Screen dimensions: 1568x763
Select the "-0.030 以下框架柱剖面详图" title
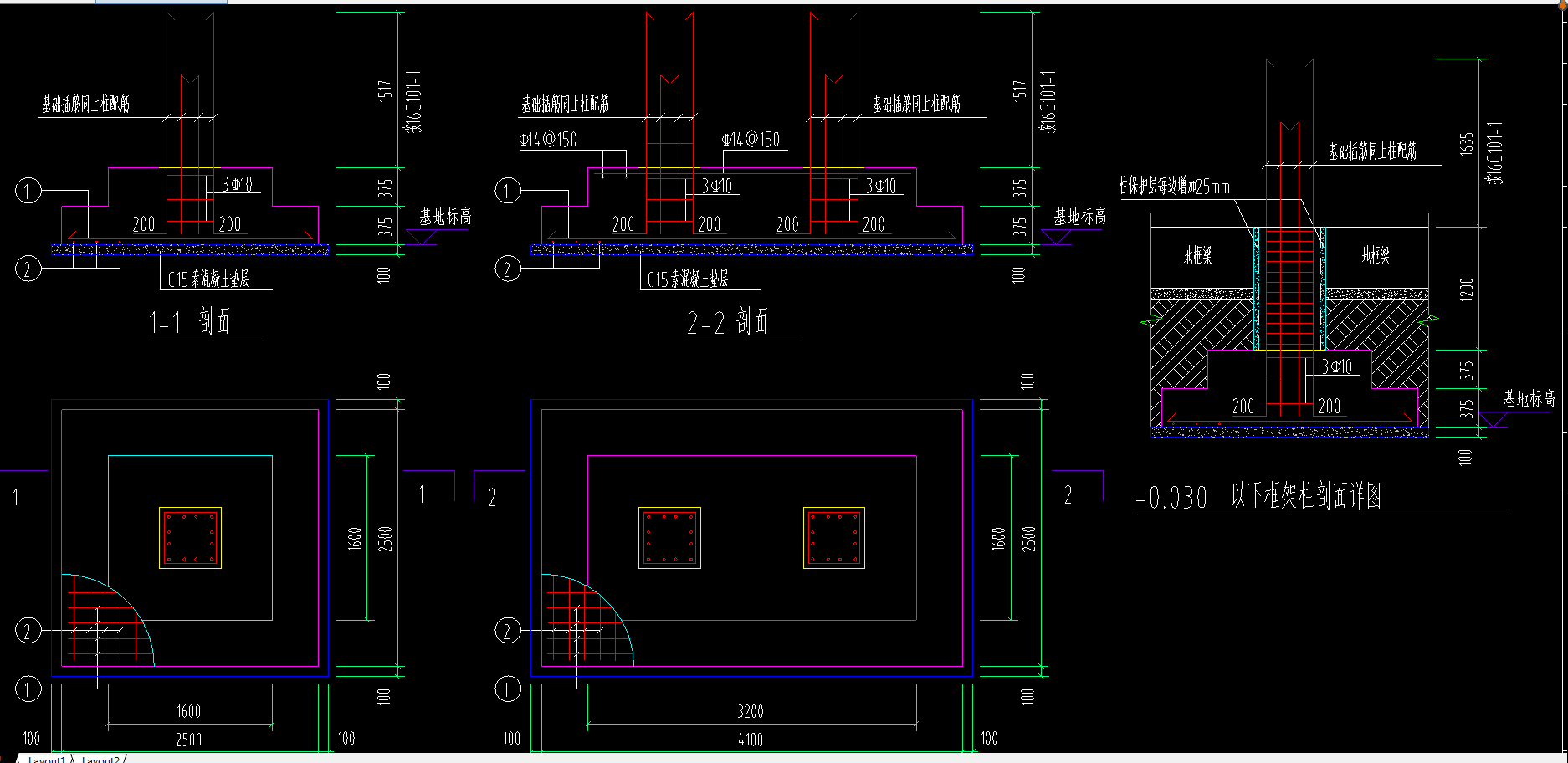coord(1258,496)
